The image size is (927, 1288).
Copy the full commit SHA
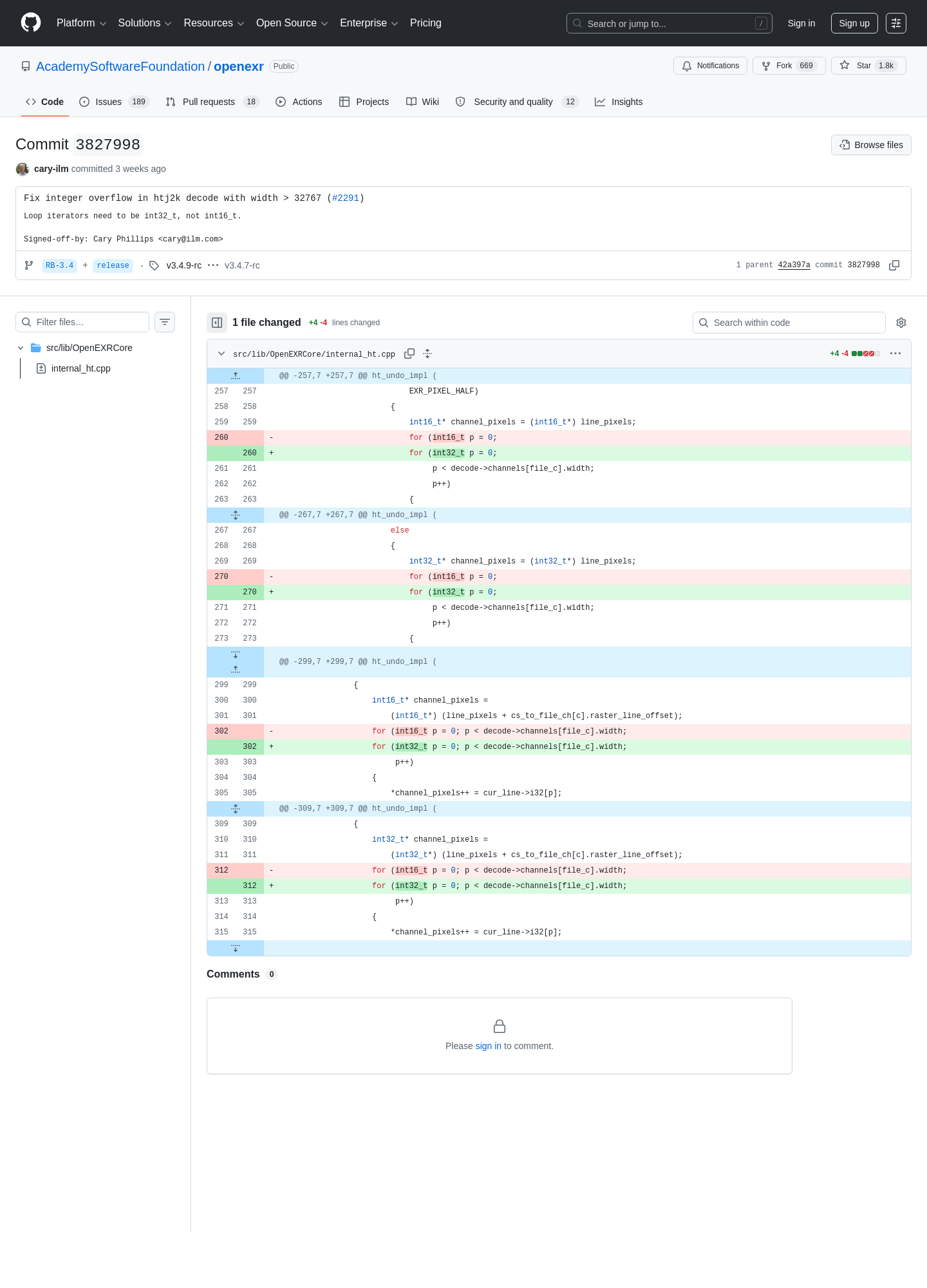click(894, 265)
